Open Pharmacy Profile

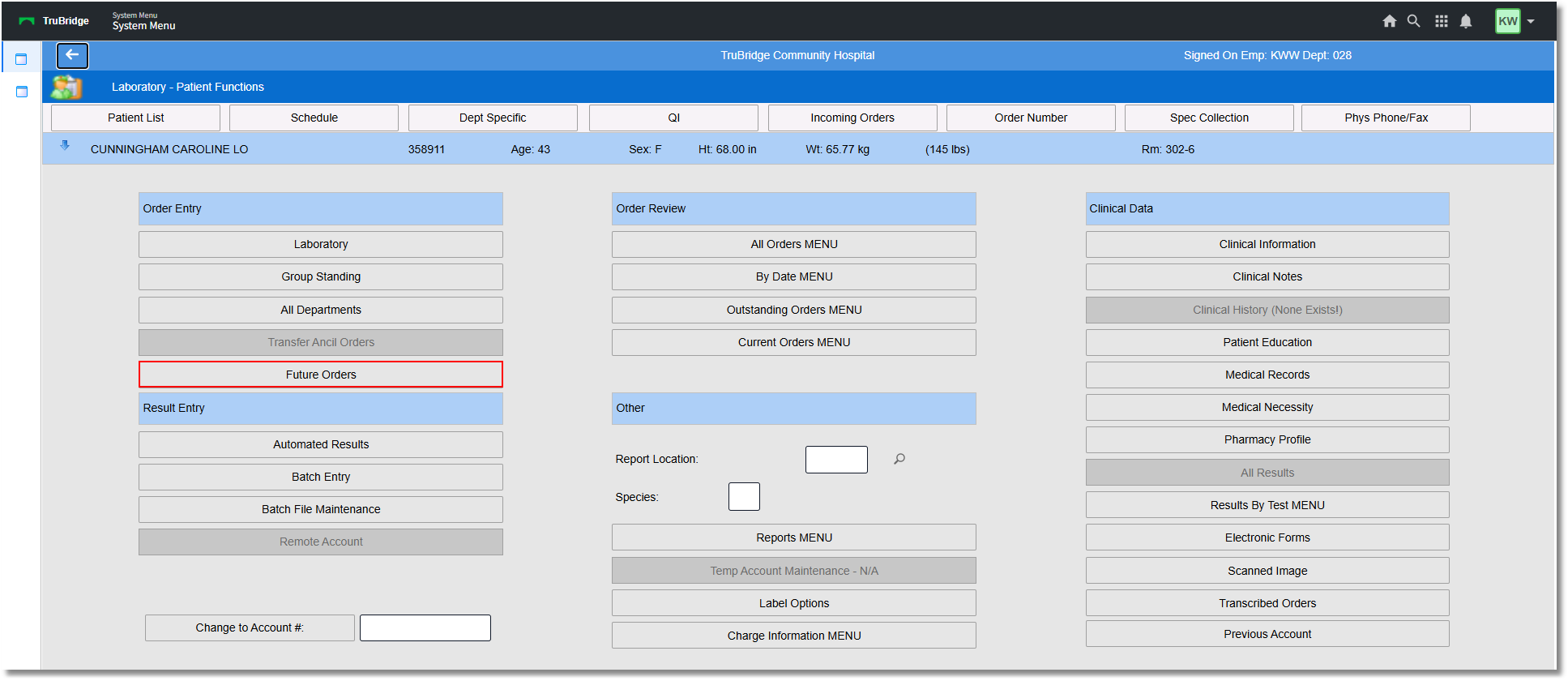(1267, 439)
